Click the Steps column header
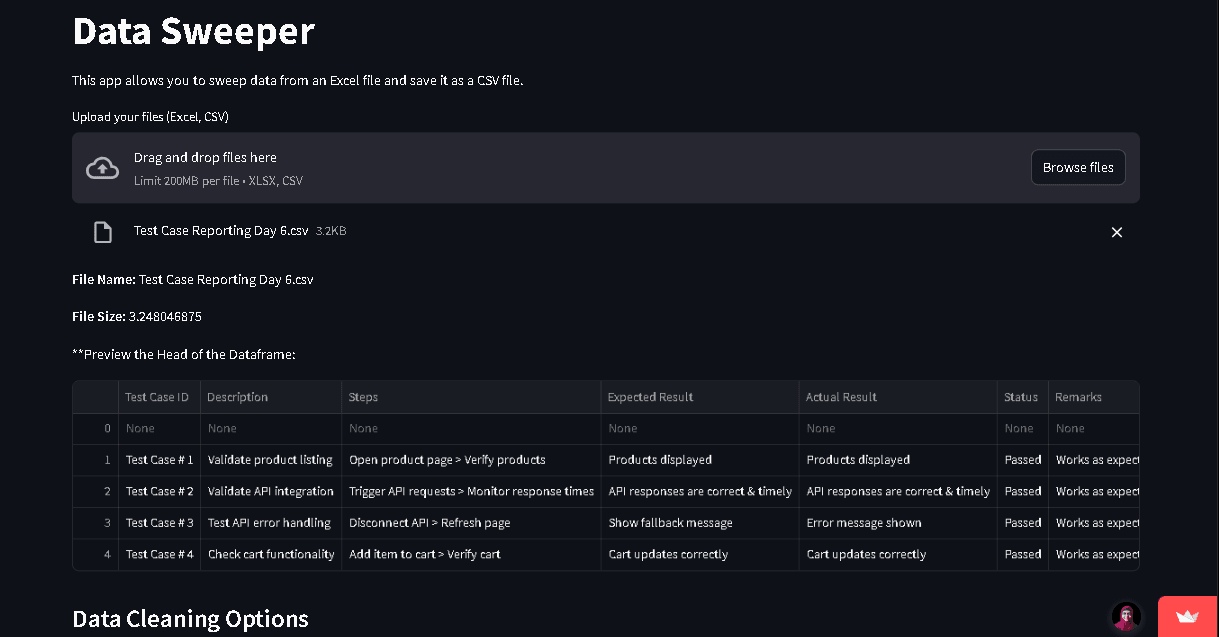Screen dimensions: 1219x637 pyautogui.click(x=471, y=397)
